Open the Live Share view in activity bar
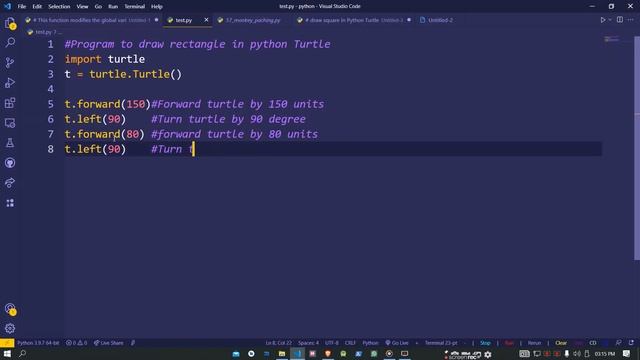 (x=10, y=182)
